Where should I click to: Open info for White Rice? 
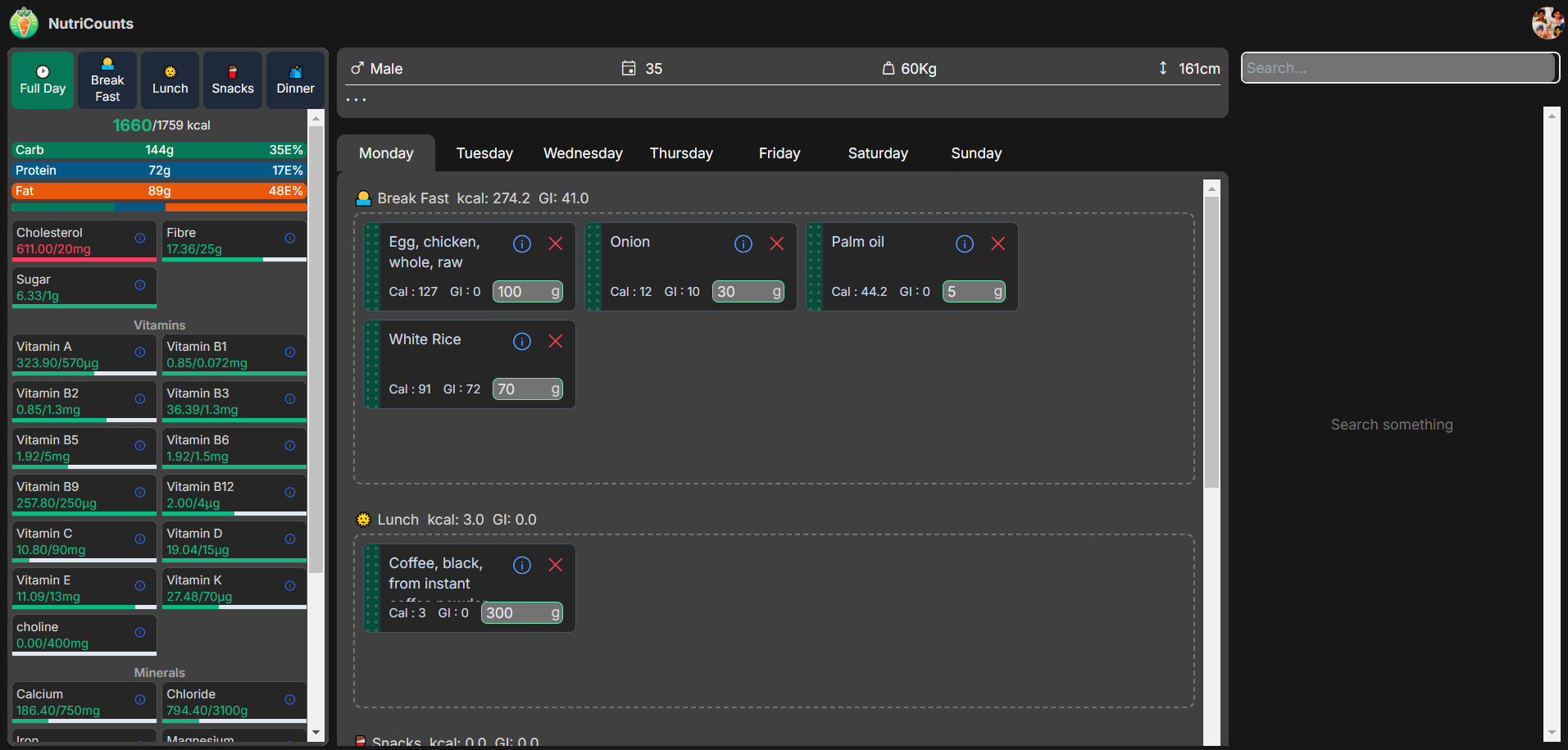[x=522, y=341]
